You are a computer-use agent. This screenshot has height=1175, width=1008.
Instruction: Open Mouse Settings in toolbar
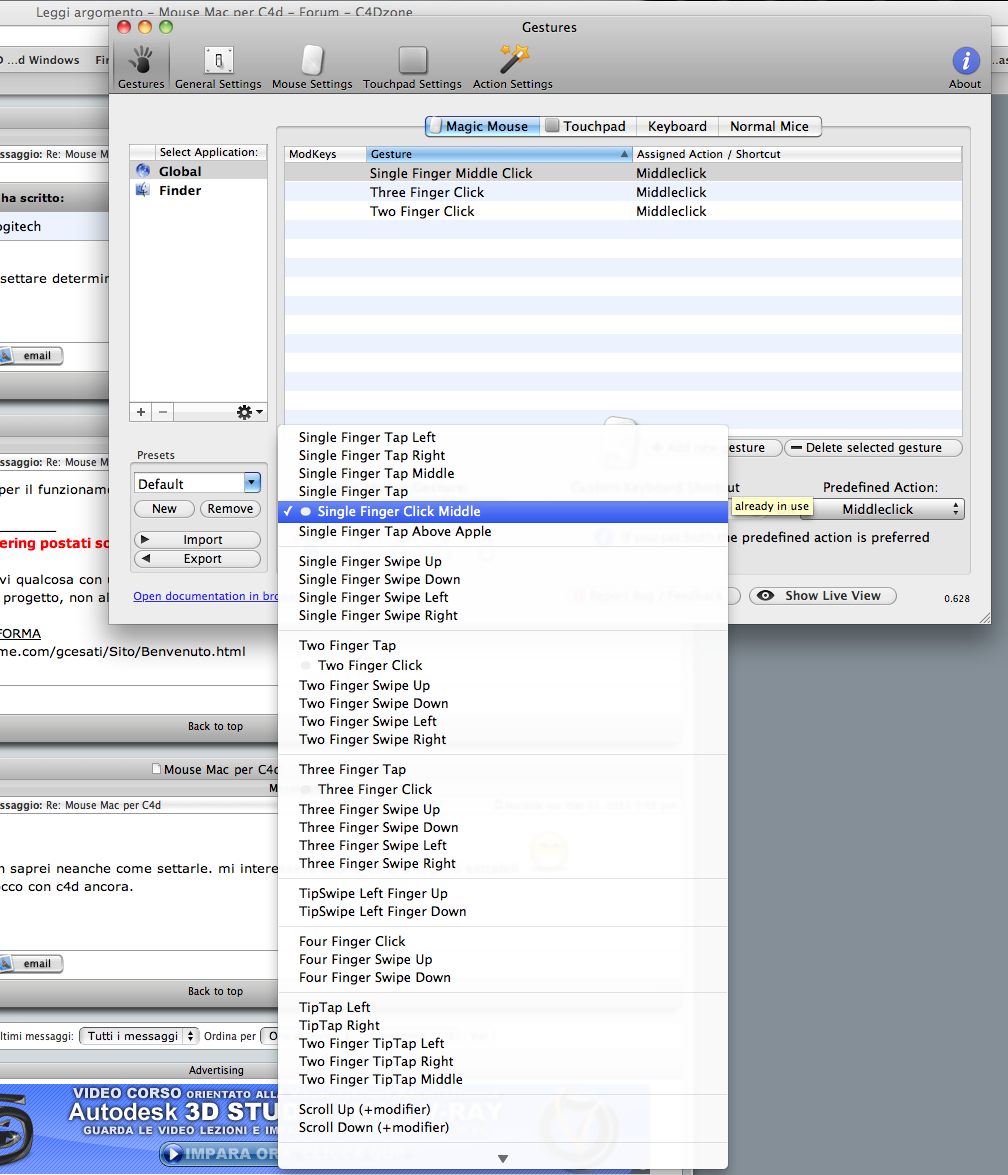pos(312,67)
